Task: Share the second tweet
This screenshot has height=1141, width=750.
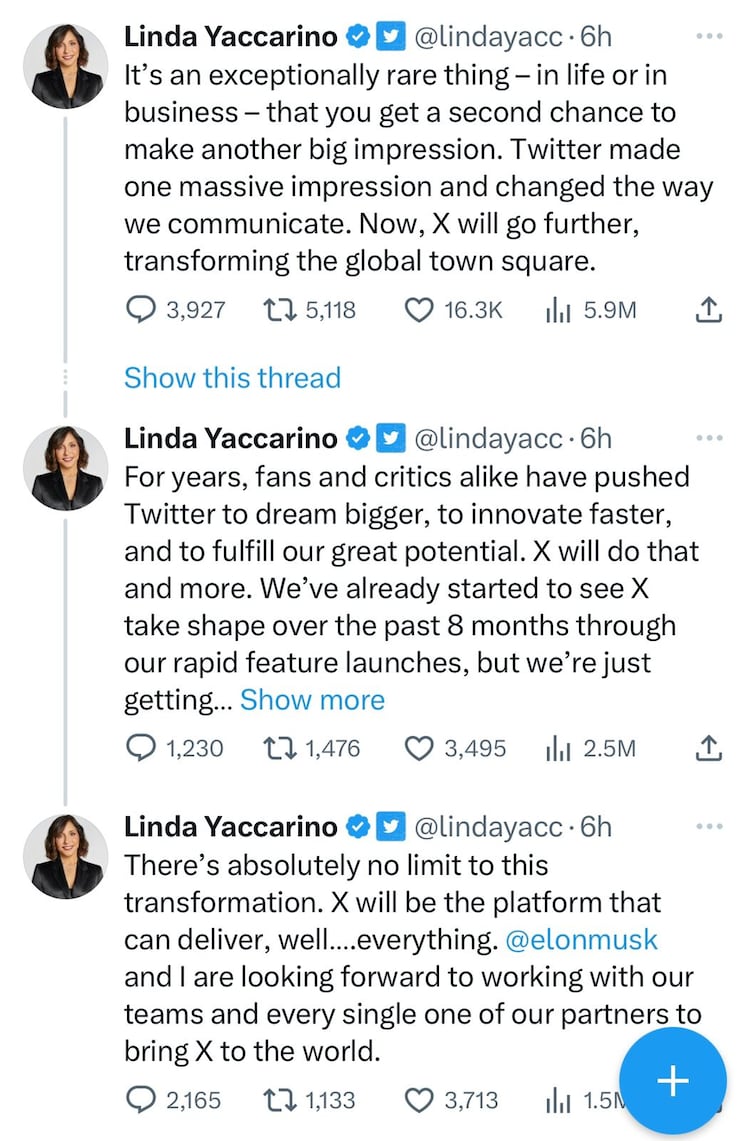Action: 708,747
